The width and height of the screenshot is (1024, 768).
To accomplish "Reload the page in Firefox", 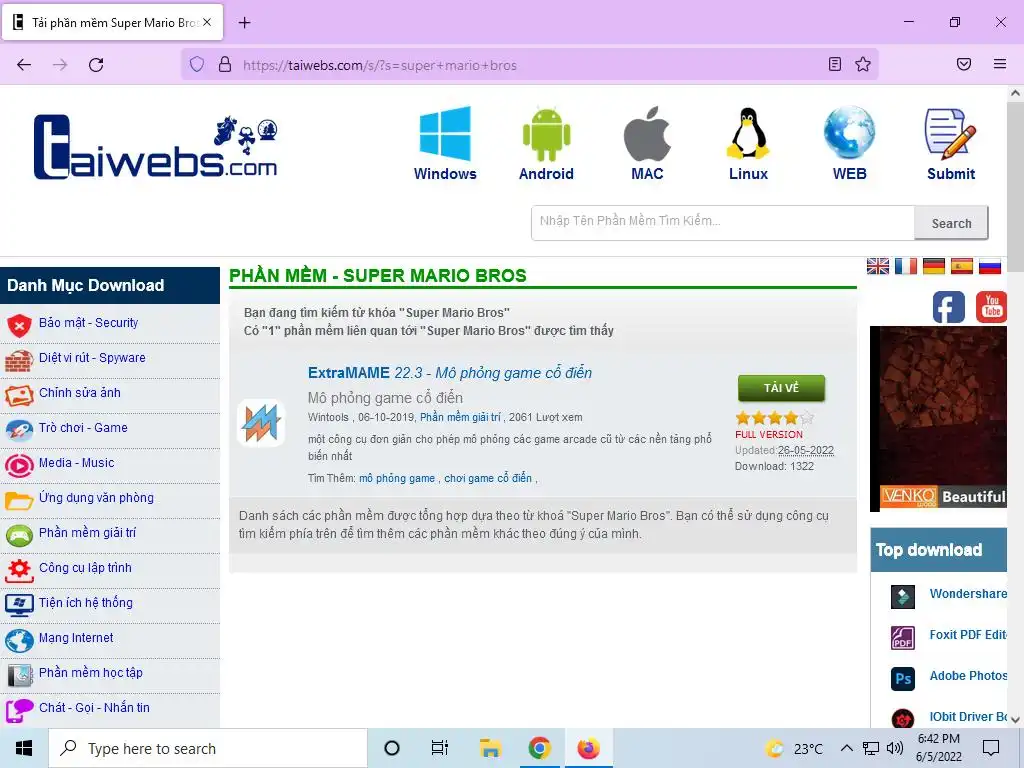I will (96, 65).
